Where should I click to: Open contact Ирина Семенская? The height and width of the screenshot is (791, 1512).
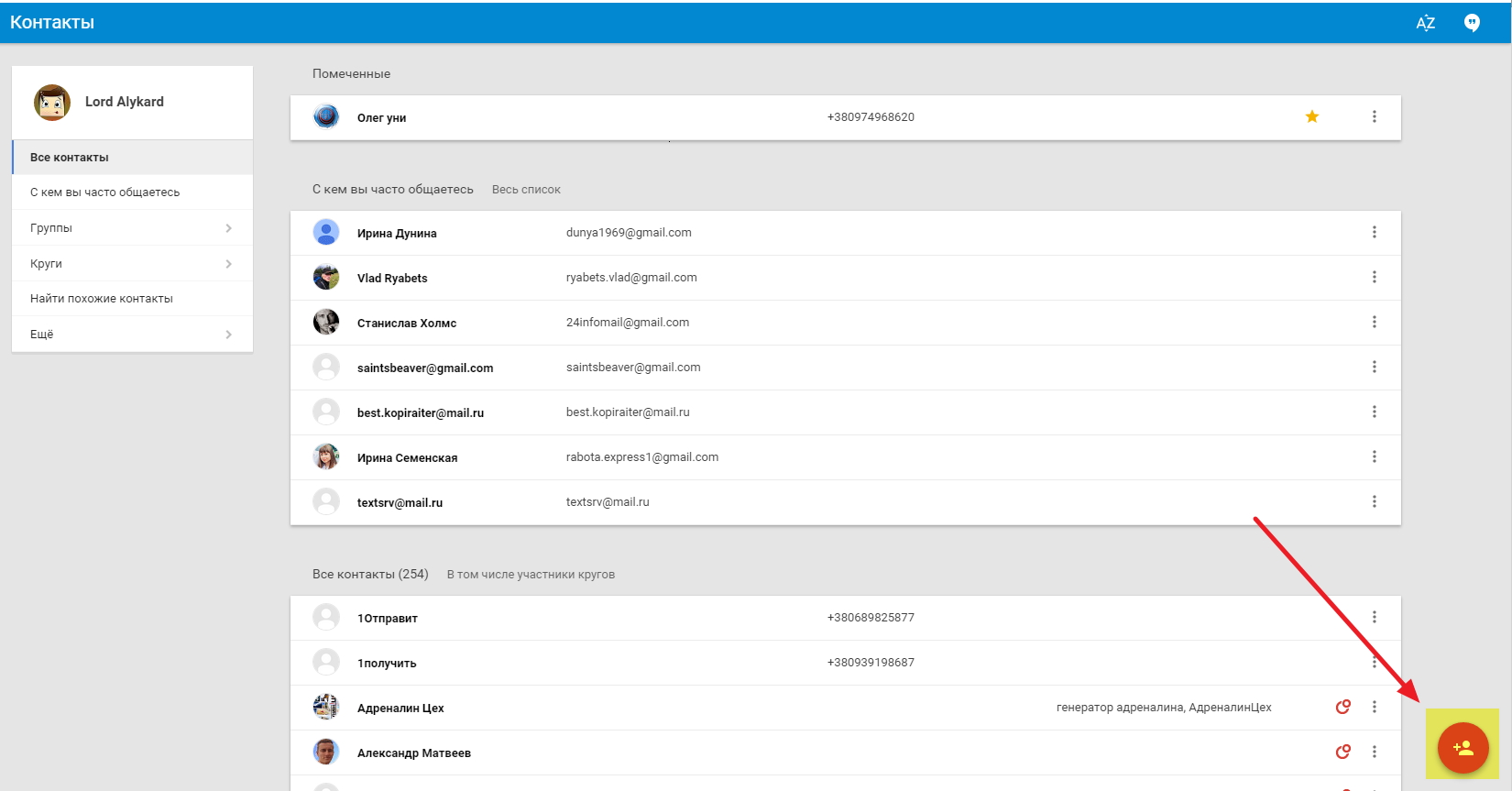pos(407,458)
